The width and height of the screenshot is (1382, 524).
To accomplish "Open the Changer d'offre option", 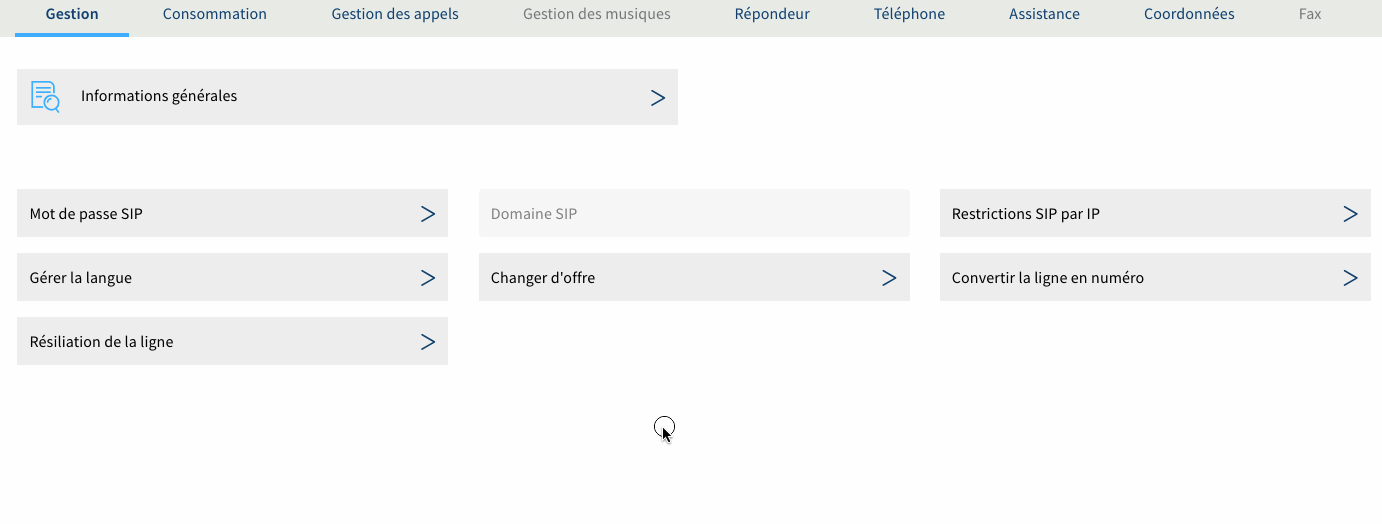I will coord(543,278).
